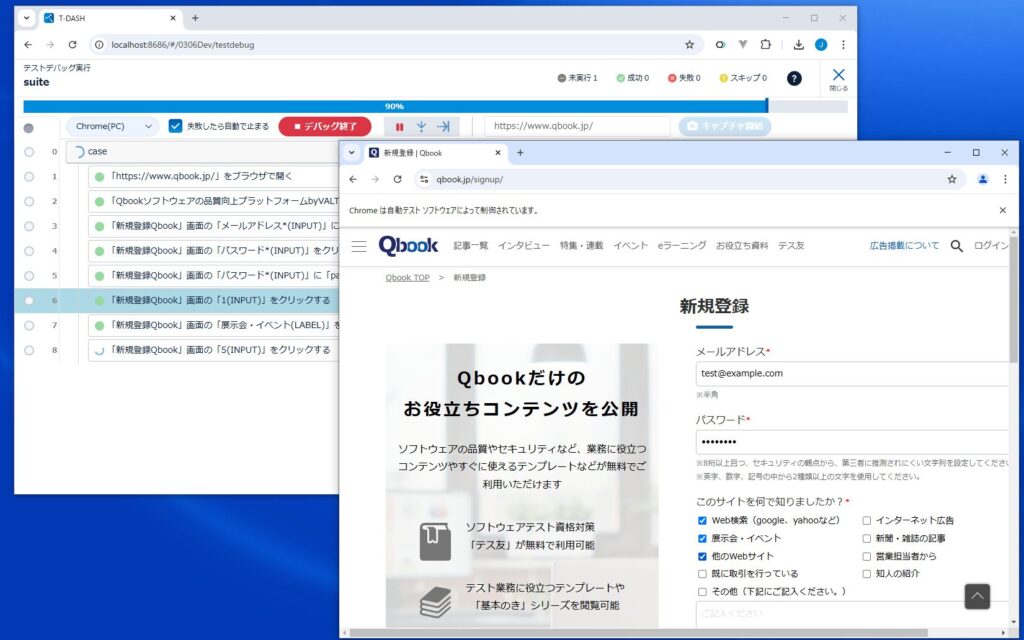This screenshot has height=640, width=1024.
Task: Go back in the Qbook browser window
Action: [353, 179]
